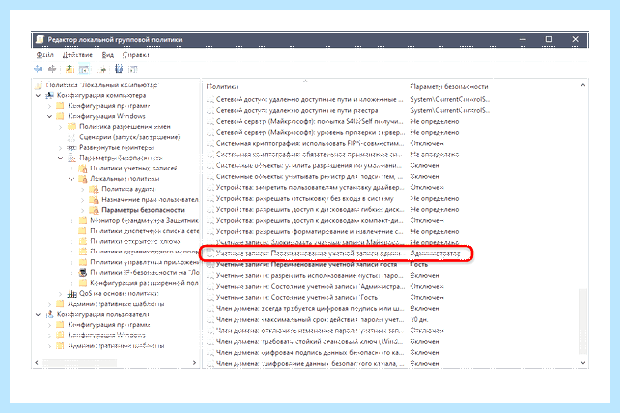620x413 pixels.
Task: Select 'Системная криптография: использовать FIPS-совместим...' policy
Action: pyautogui.click(x=310, y=144)
